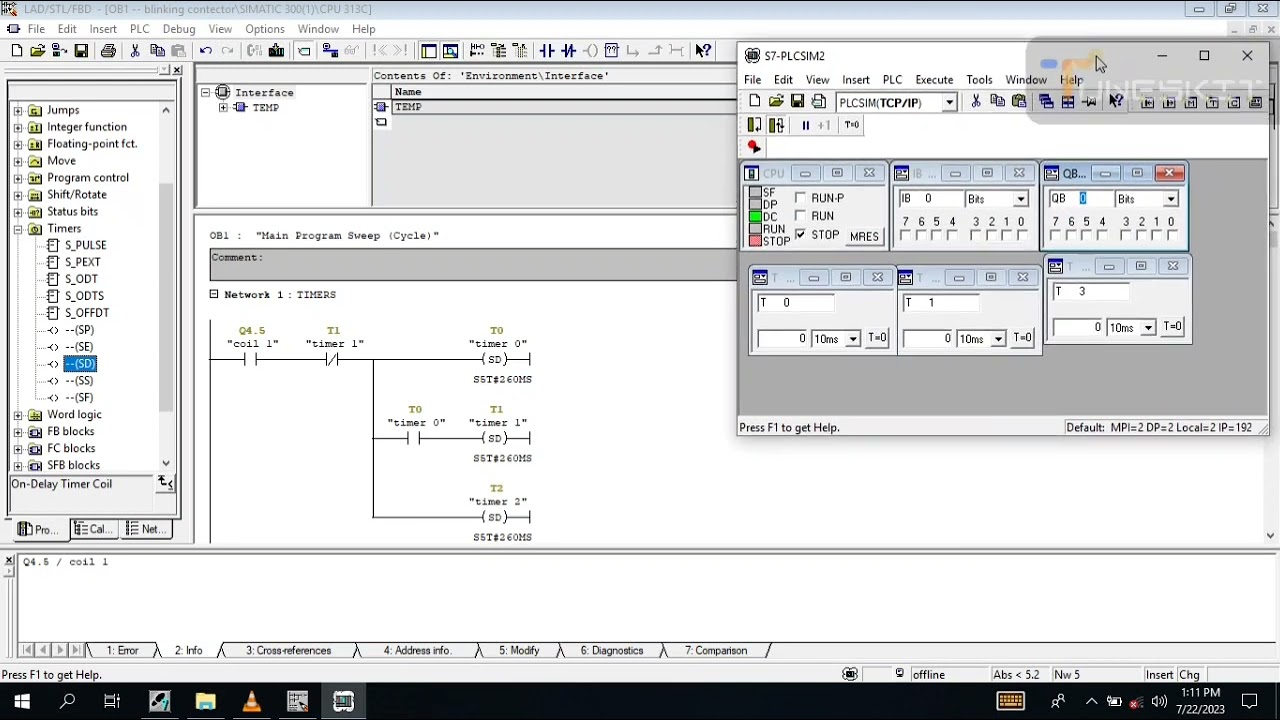Open File Explorer from Windows taskbar

click(205, 702)
